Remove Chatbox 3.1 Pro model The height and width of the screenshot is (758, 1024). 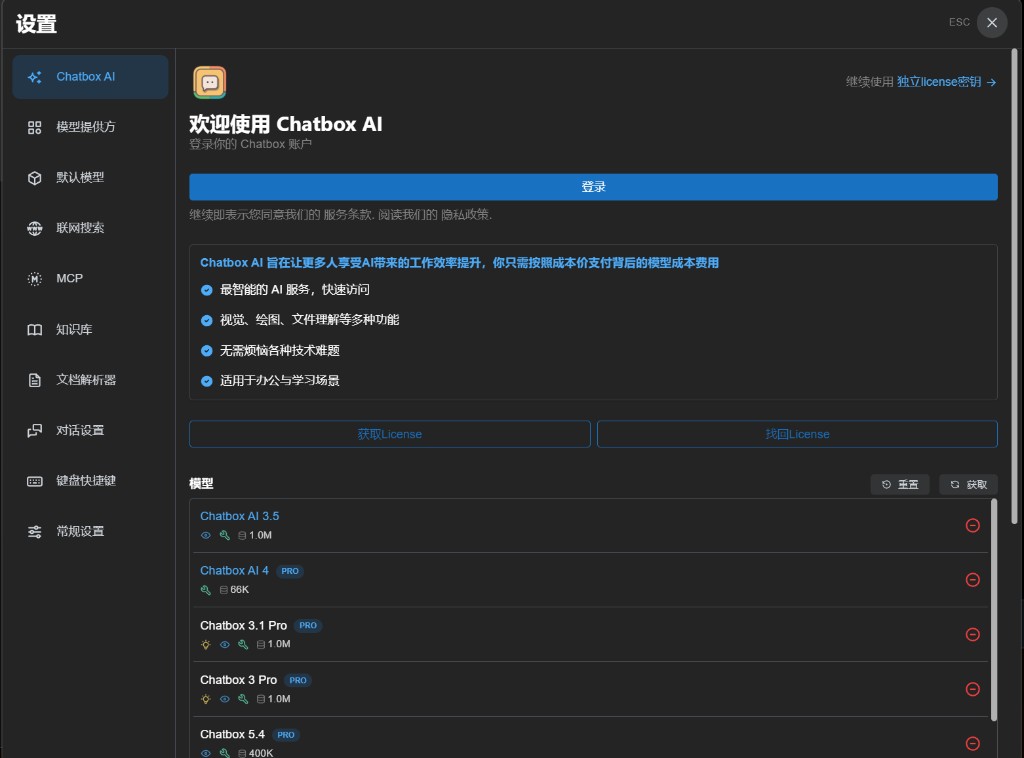pos(972,635)
